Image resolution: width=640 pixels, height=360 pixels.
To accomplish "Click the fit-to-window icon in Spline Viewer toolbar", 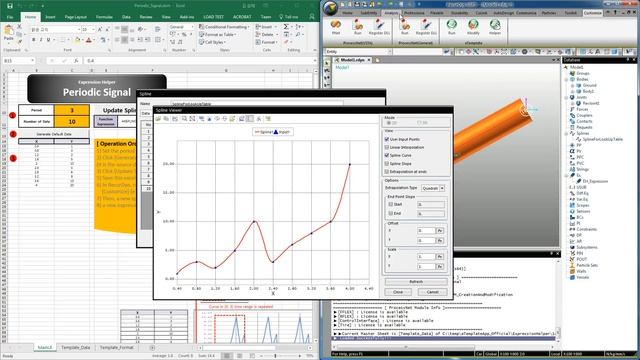I will click(x=192, y=119).
